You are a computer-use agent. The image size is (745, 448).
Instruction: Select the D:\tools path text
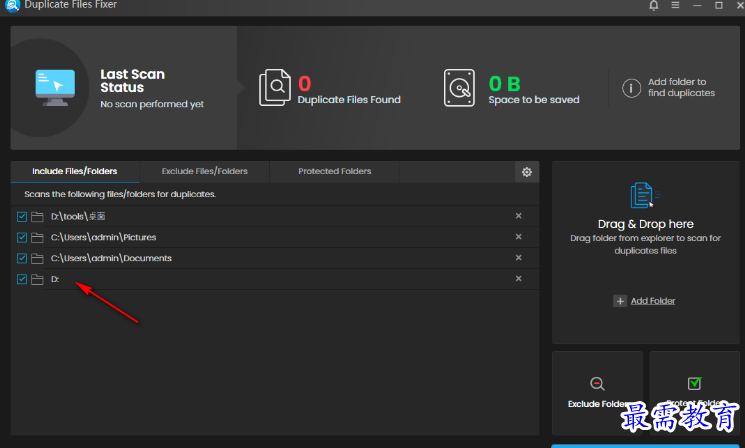click(x=78, y=217)
